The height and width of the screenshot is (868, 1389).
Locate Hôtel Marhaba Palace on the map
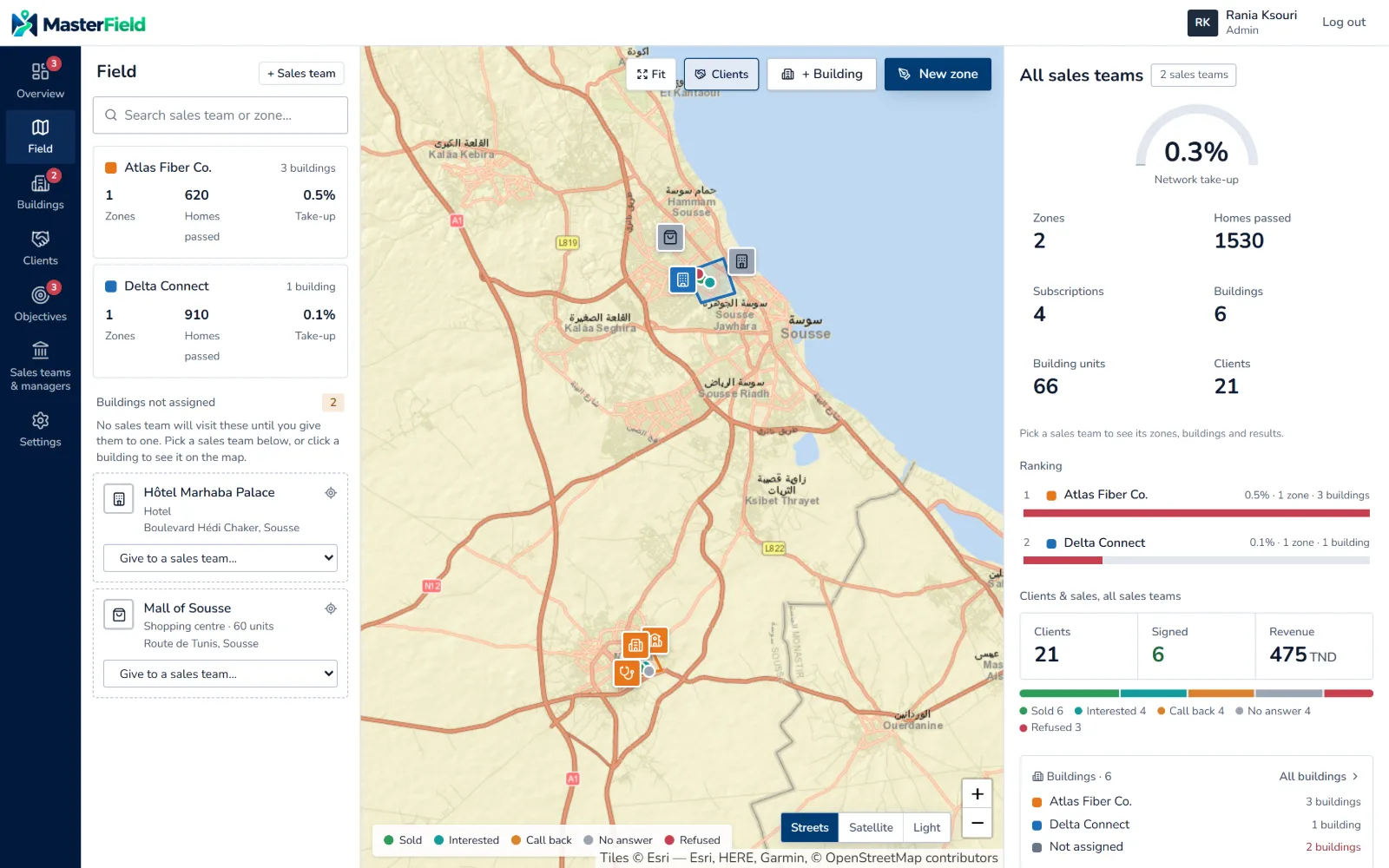click(x=331, y=493)
